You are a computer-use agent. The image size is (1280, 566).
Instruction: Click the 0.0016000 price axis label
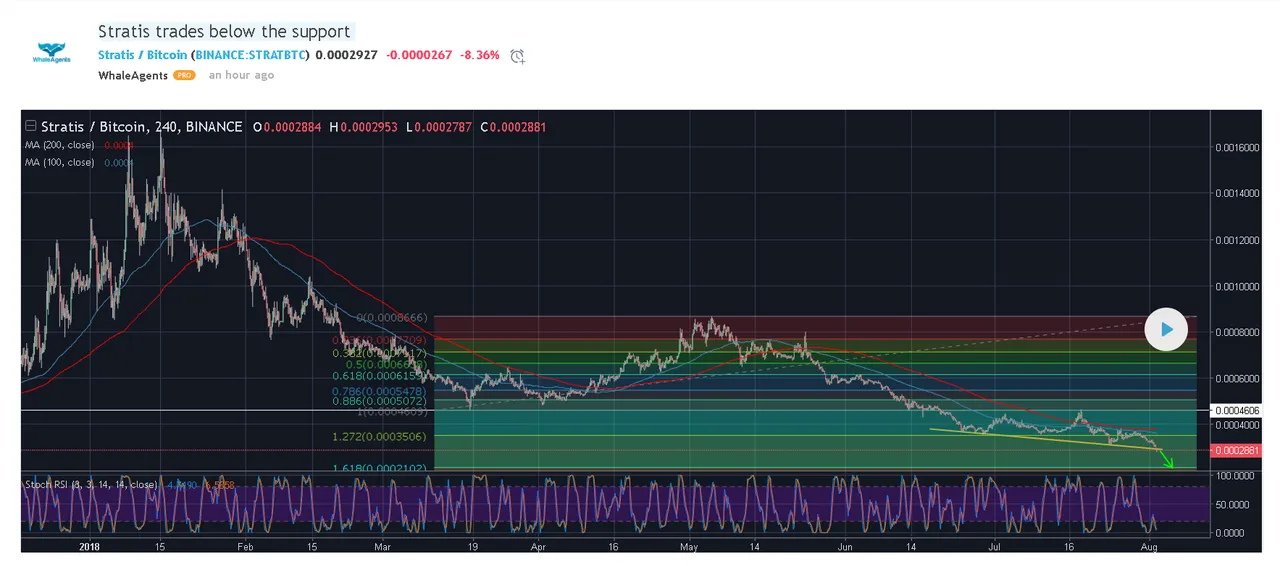pos(1237,148)
